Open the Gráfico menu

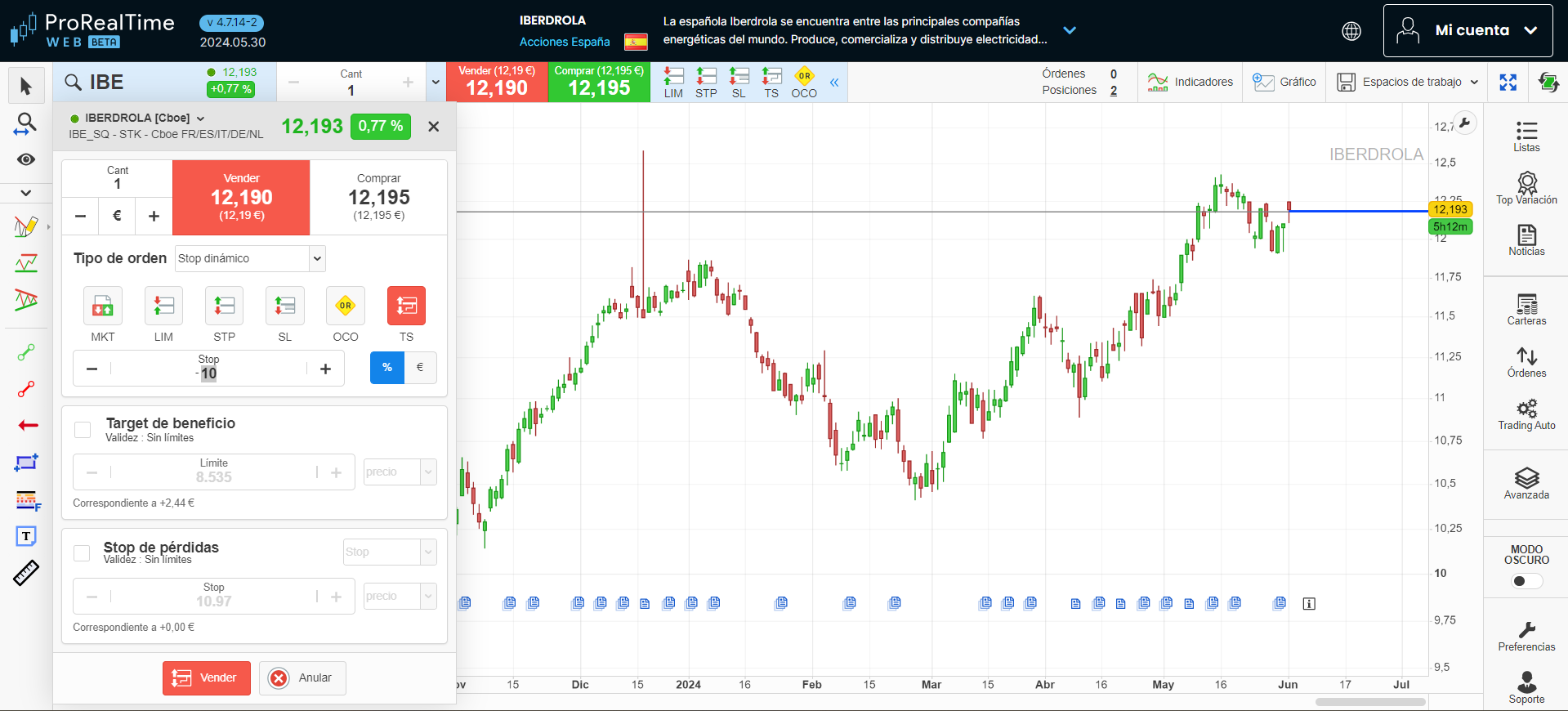coord(1284,82)
